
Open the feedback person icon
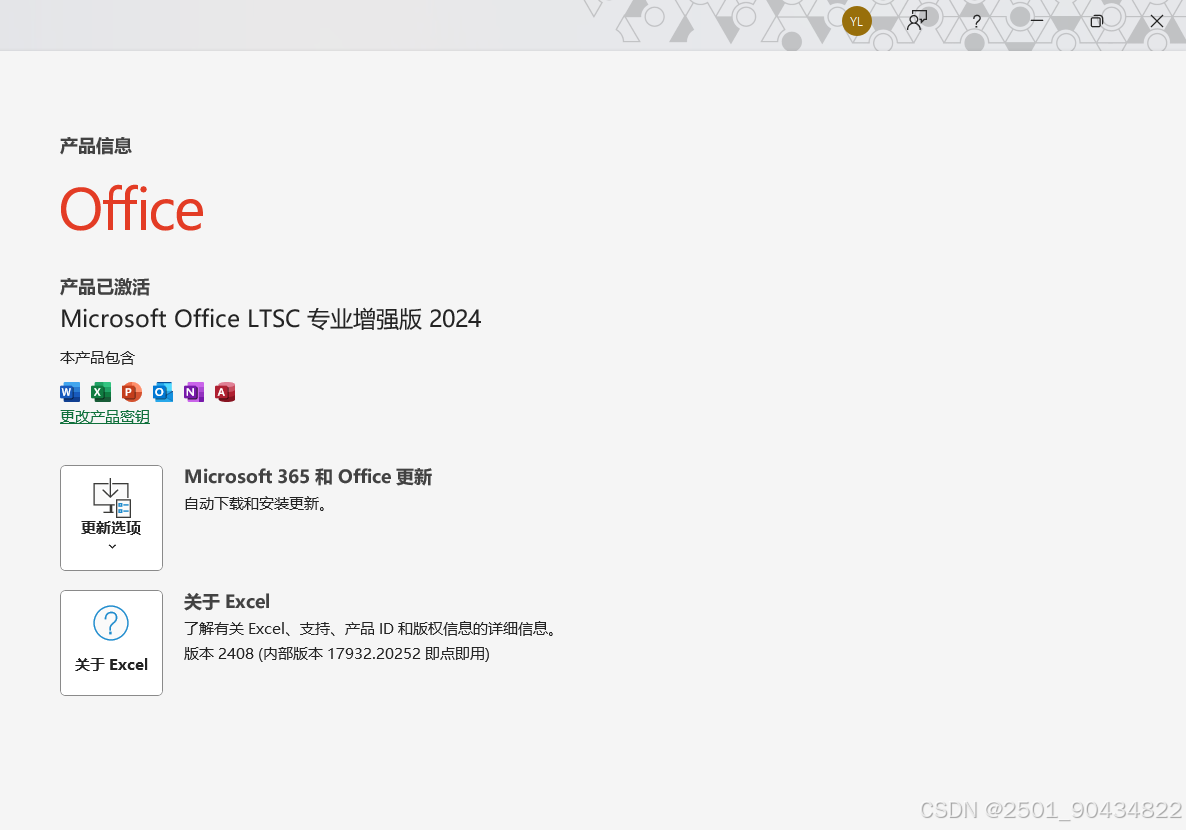click(x=917, y=21)
